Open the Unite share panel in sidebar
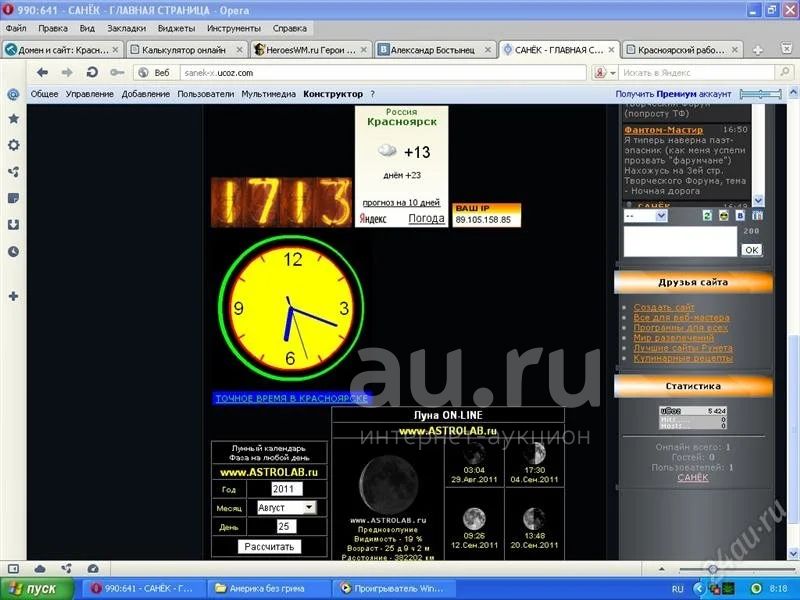 [14, 172]
